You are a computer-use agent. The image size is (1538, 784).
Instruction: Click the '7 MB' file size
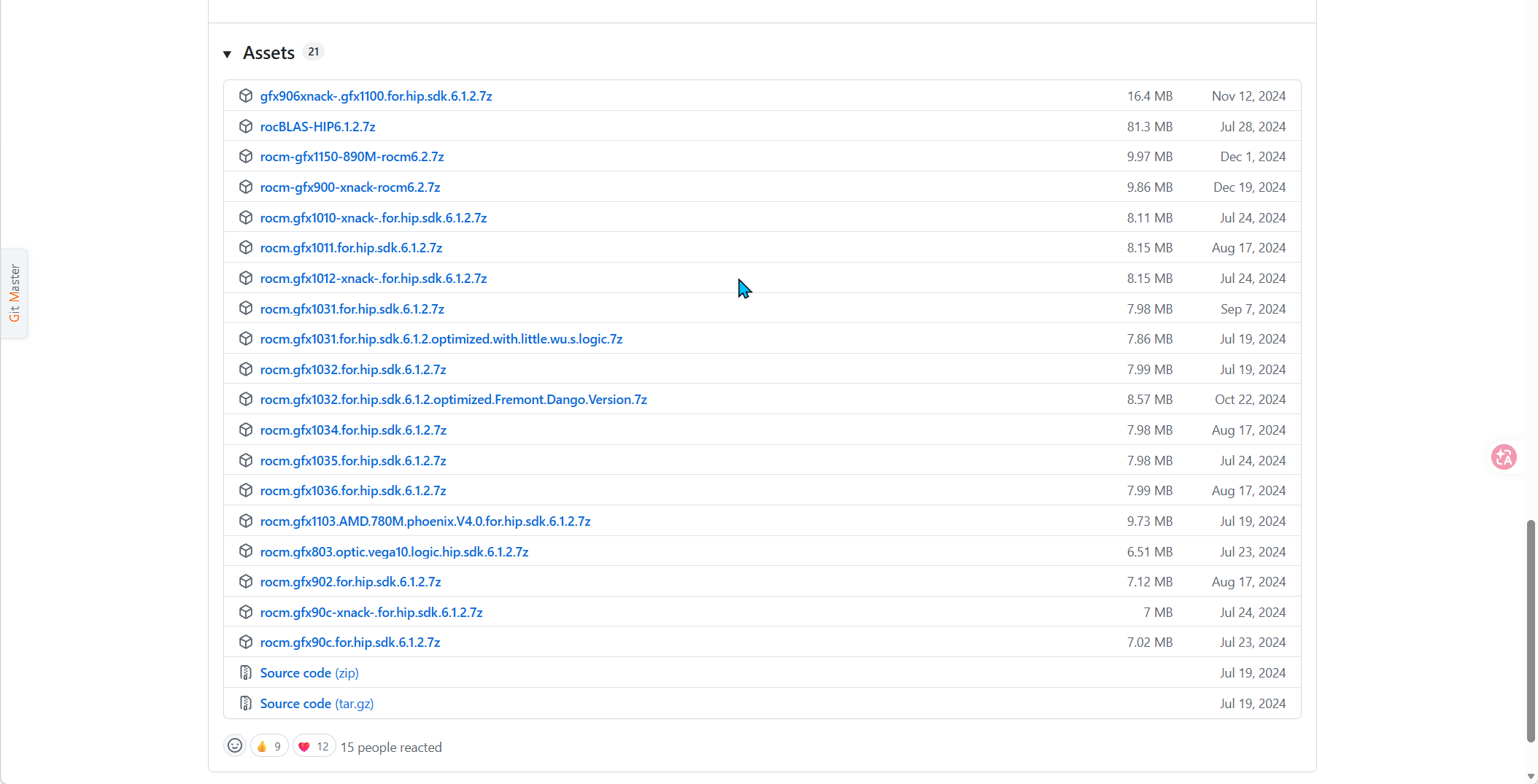coord(1158,612)
